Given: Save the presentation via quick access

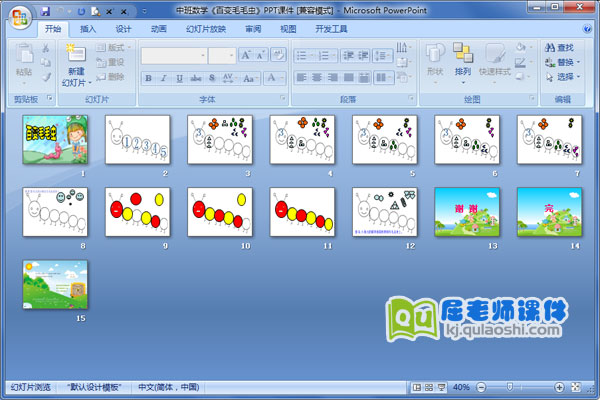Looking at the screenshot, I should click(45, 11).
